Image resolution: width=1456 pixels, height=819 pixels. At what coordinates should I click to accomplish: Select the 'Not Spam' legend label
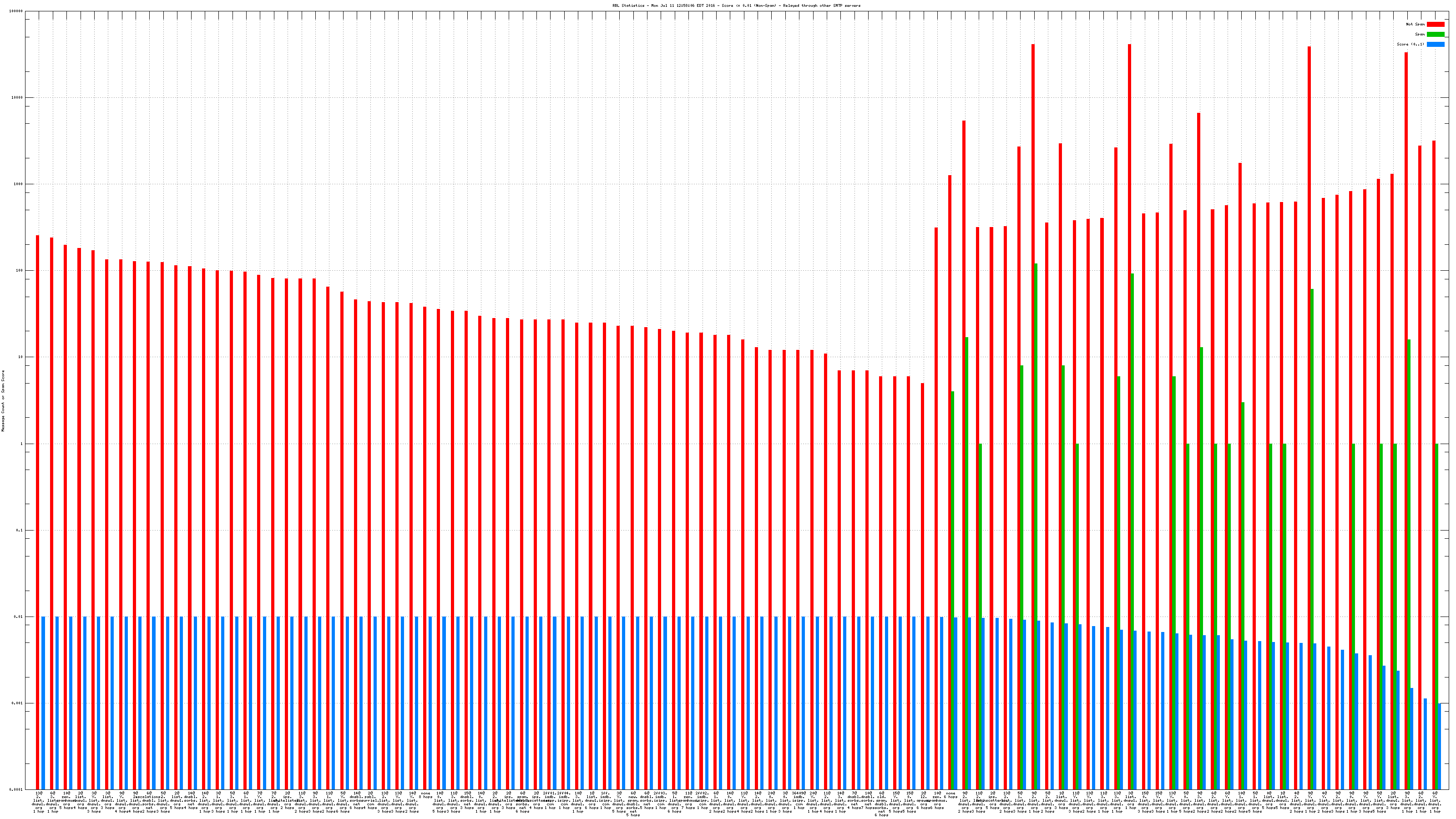(x=1416, y=24)
